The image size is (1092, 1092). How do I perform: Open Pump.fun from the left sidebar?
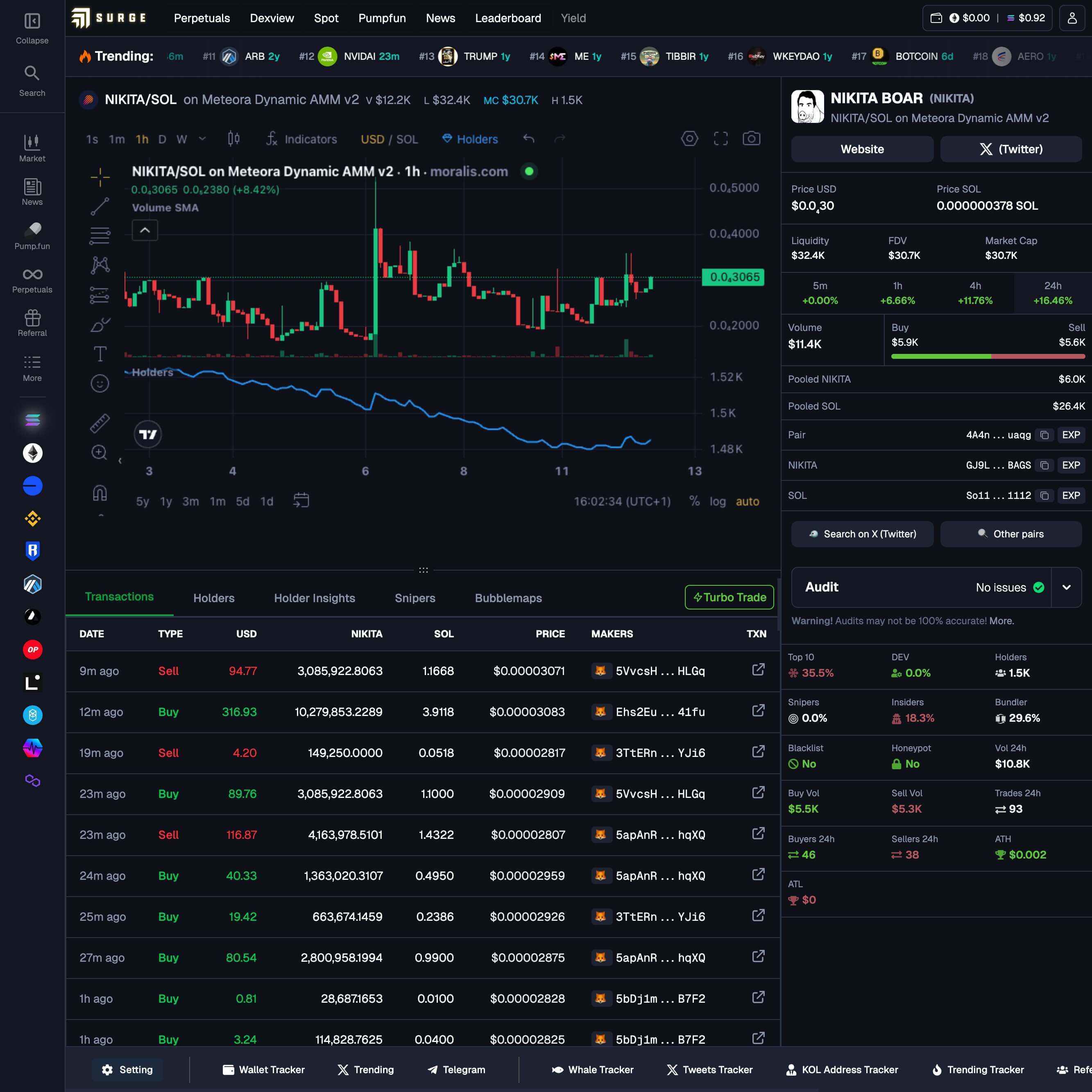pyautogui.click(x=32, y=235)
